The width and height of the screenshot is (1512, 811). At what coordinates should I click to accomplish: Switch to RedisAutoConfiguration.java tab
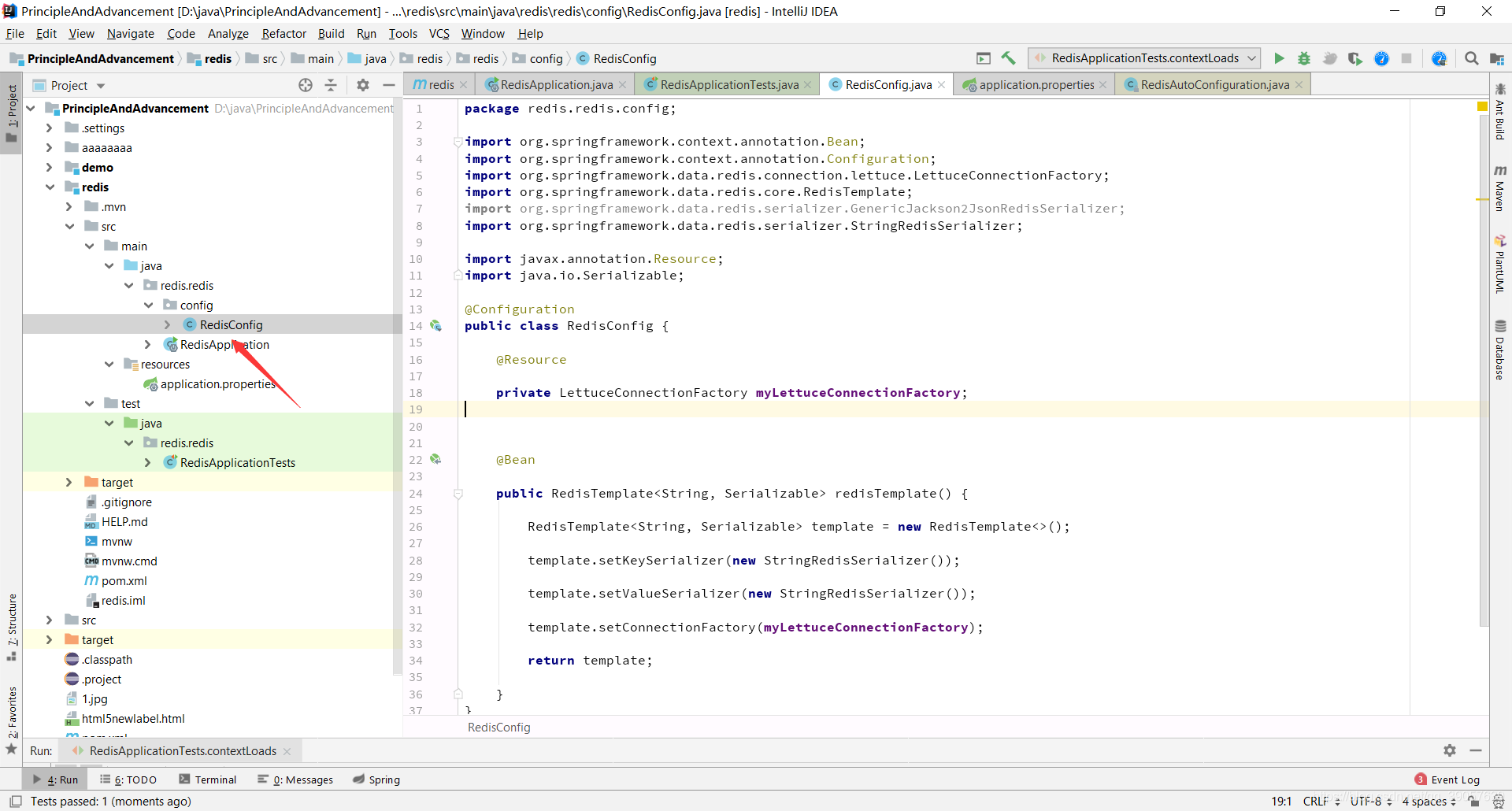click(1214, 85)
